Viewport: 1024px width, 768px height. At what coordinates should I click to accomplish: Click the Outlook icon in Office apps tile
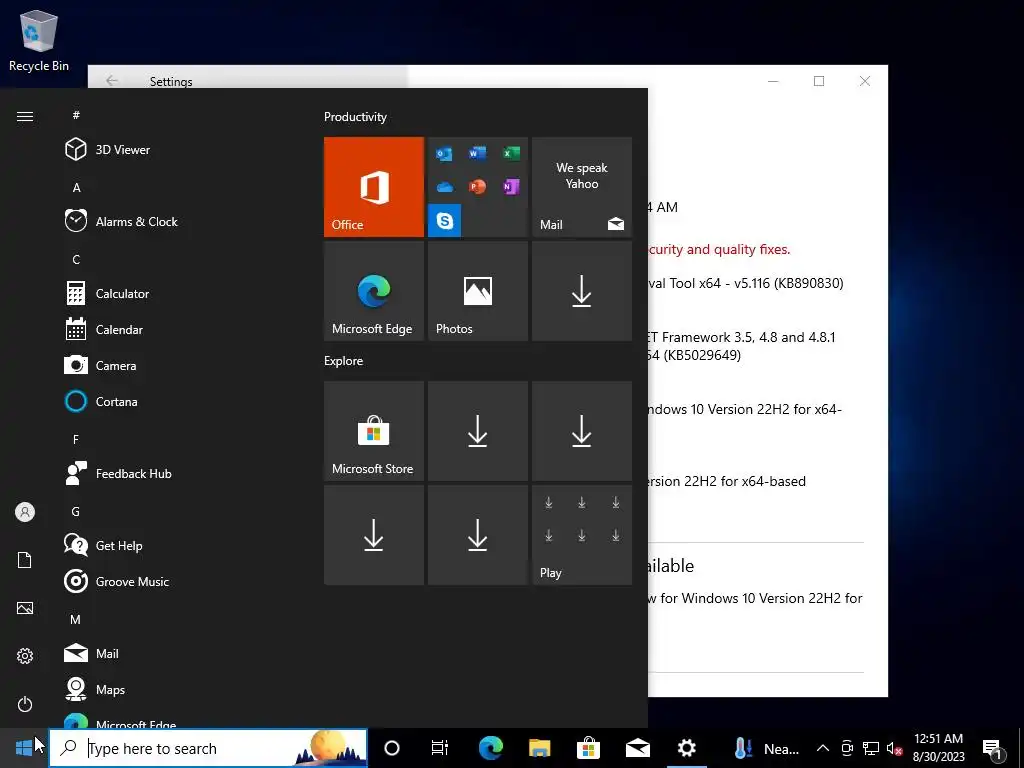pos(444,153)
